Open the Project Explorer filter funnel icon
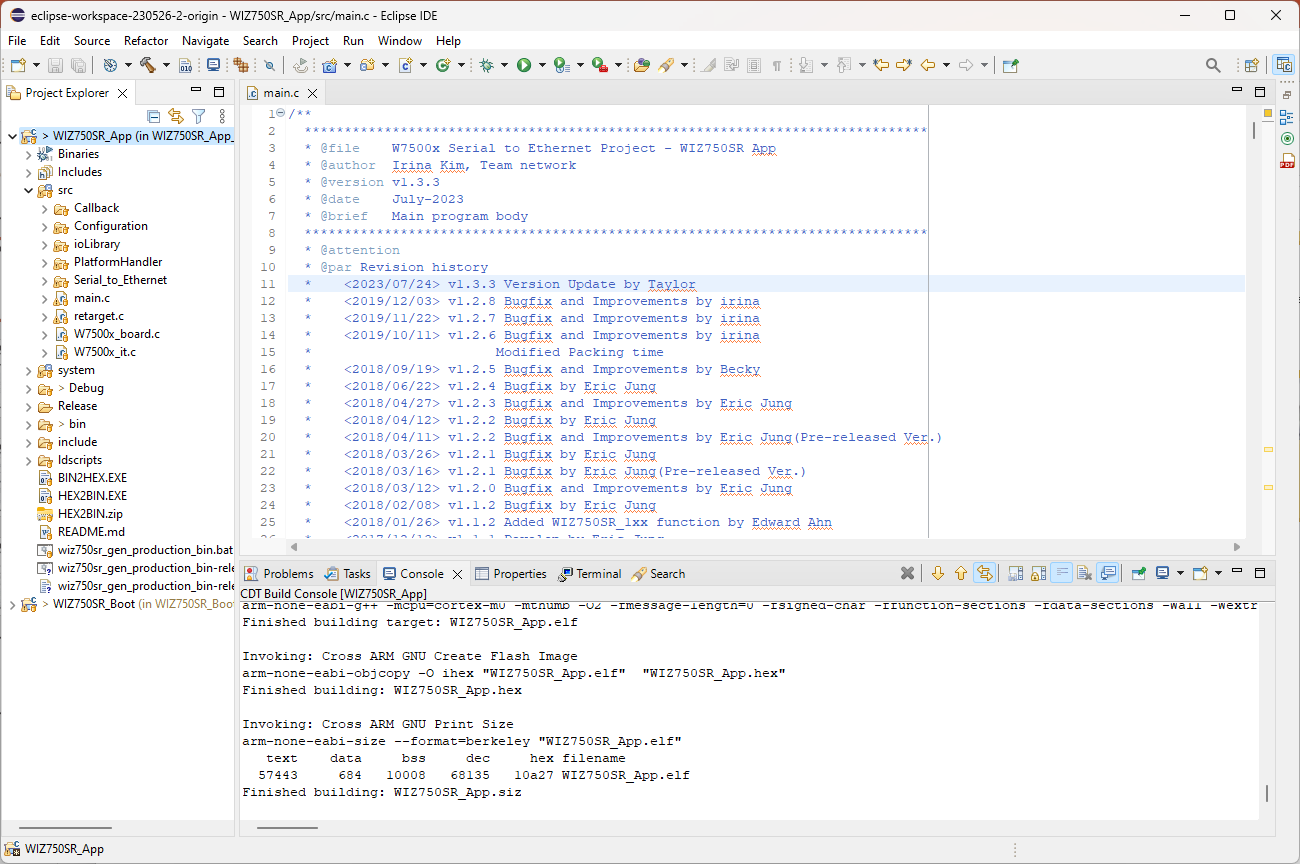Viewport: 1300px width, 864px height. [x=198, y=117]
